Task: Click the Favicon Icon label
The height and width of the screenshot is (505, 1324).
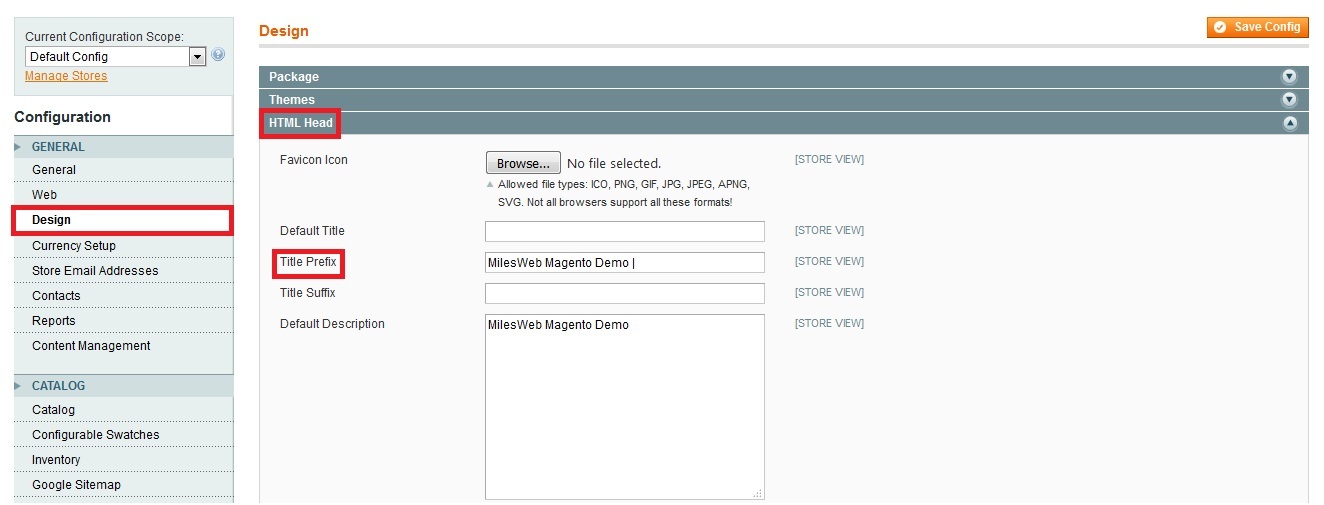Action: 314,160
